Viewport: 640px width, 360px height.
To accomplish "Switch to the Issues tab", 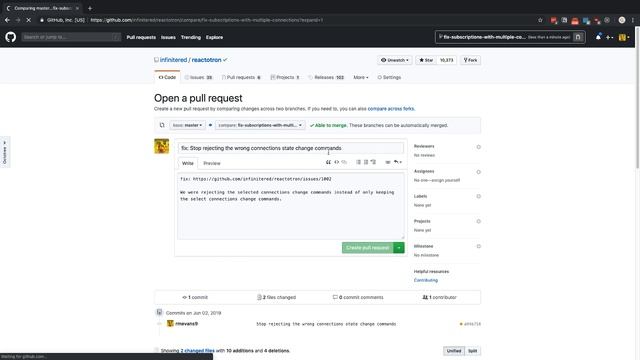I will pos(198,77).
